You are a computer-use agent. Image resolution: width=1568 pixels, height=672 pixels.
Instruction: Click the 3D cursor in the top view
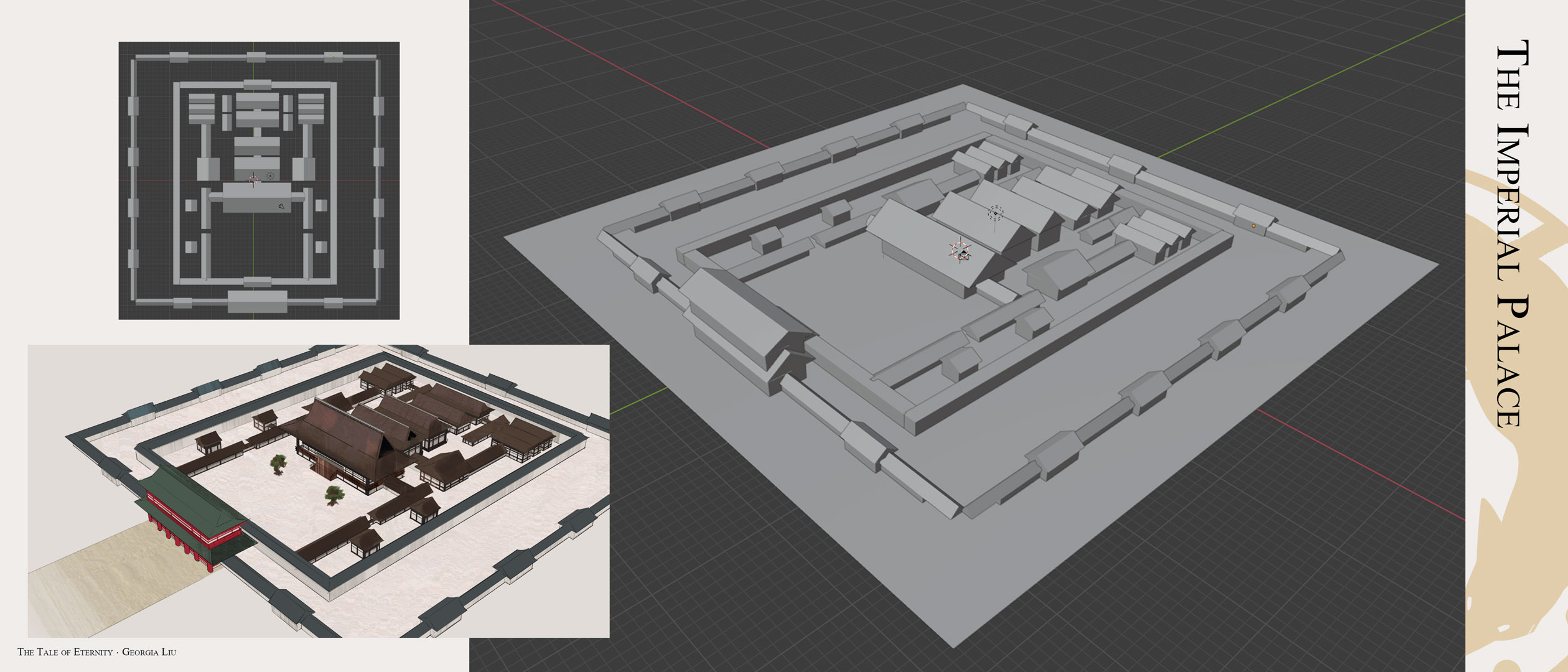253,180
